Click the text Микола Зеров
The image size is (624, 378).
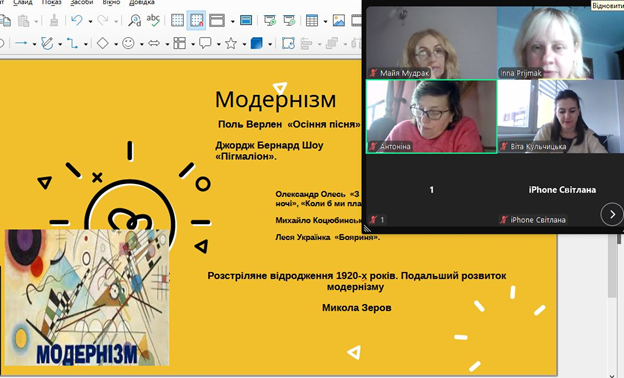click(357, 308)
